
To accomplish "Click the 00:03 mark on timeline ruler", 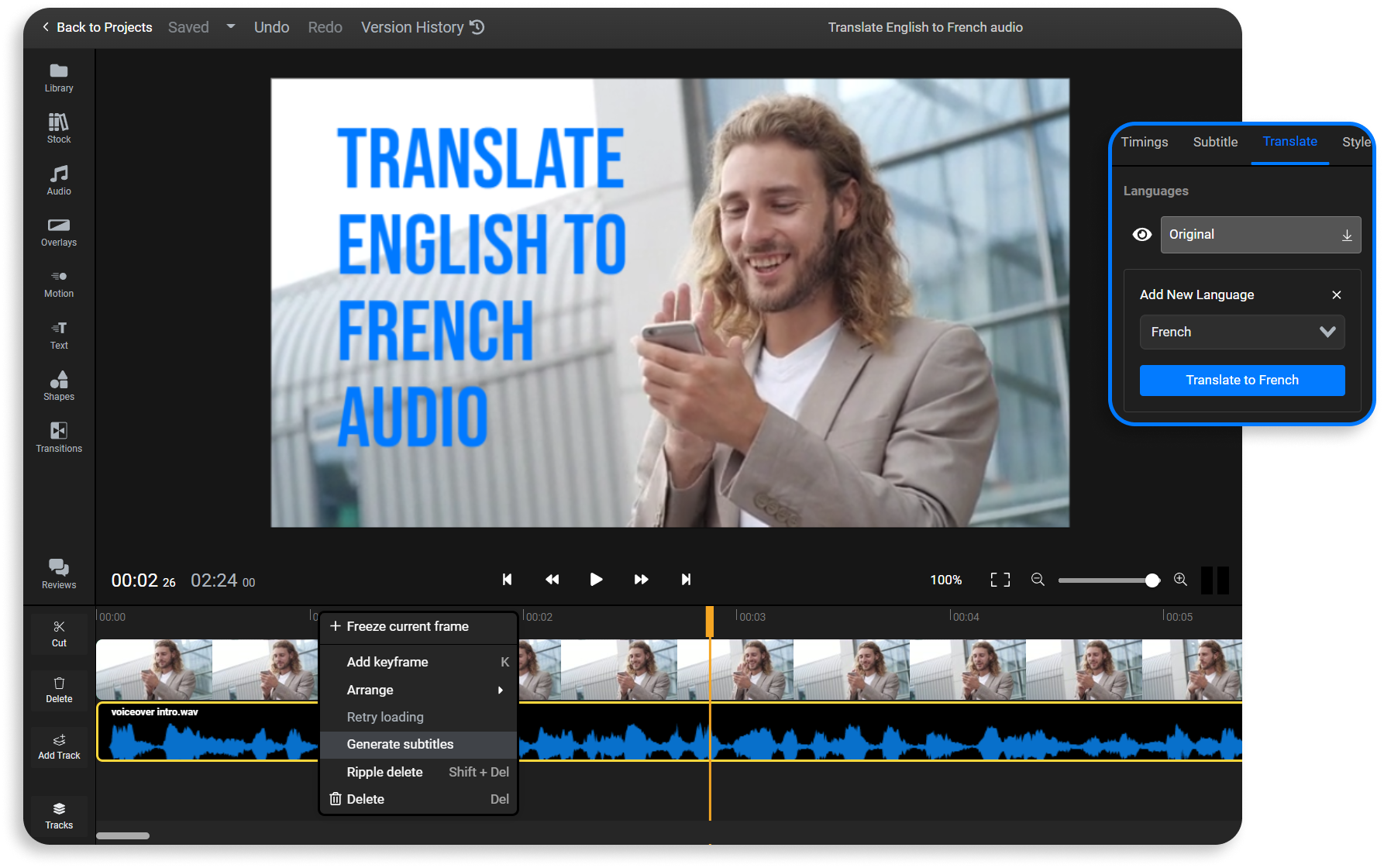I will [752, 617].
